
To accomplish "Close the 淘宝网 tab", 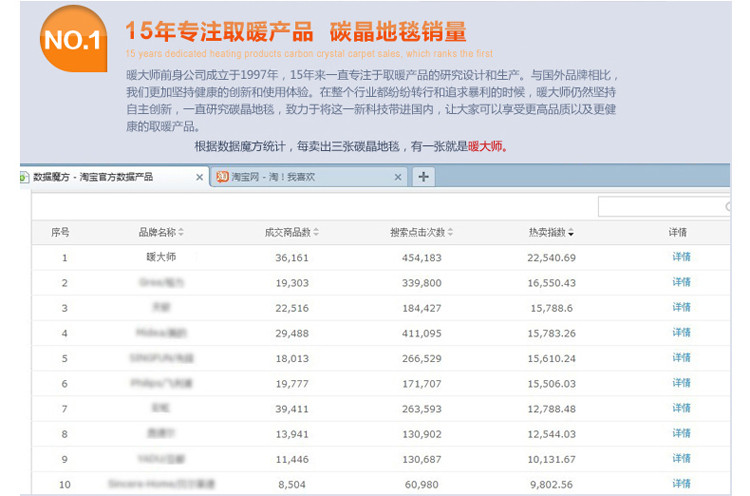I will 398,177.
